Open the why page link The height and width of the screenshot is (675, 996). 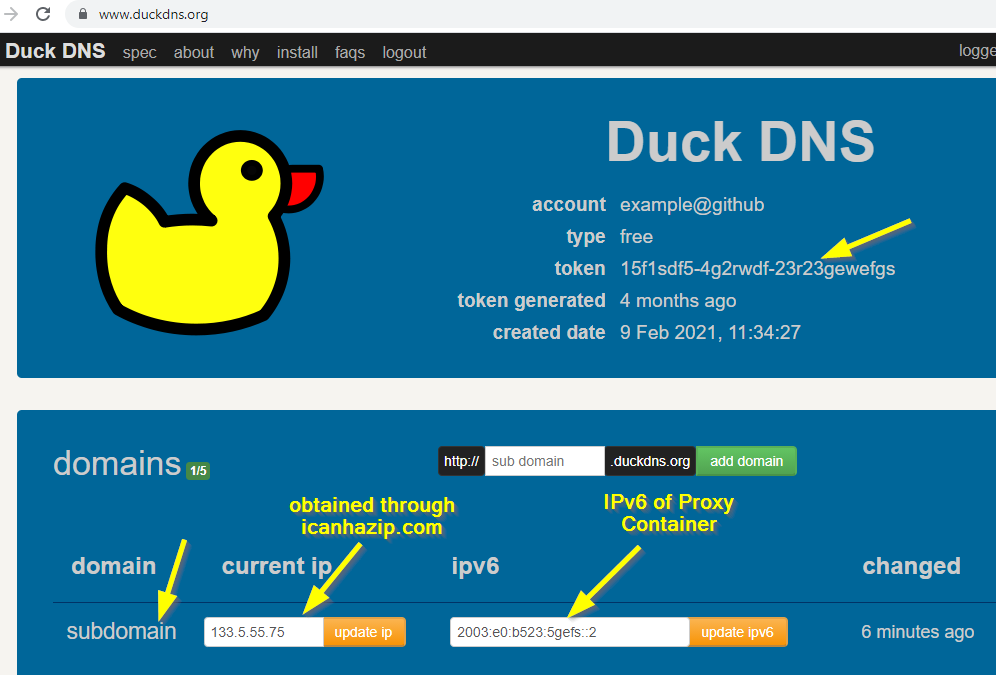point(245,53)
